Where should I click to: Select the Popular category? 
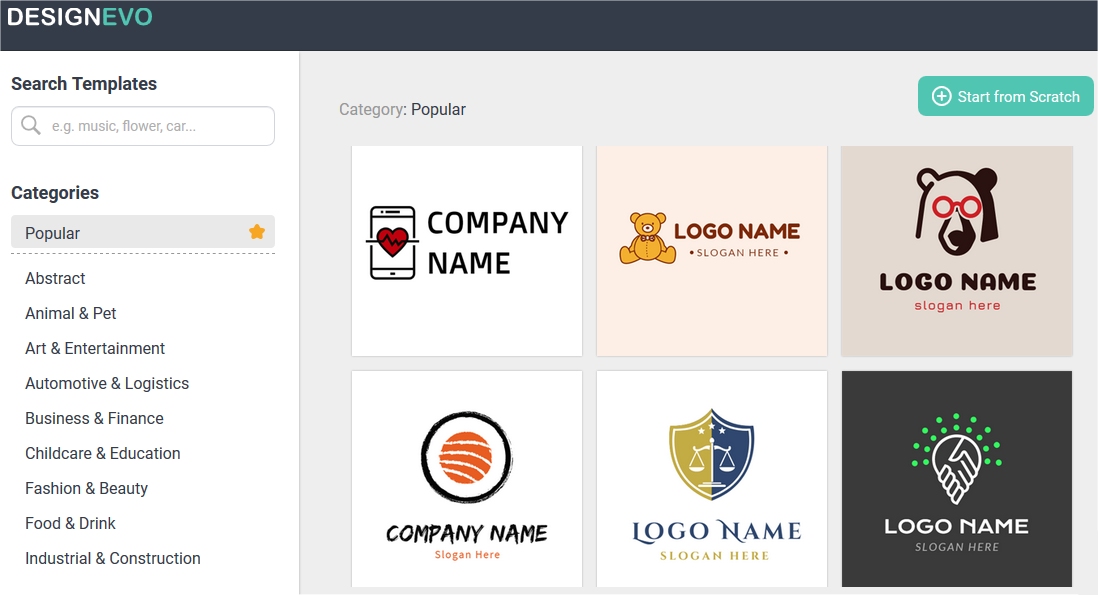[x=143, y=232]
